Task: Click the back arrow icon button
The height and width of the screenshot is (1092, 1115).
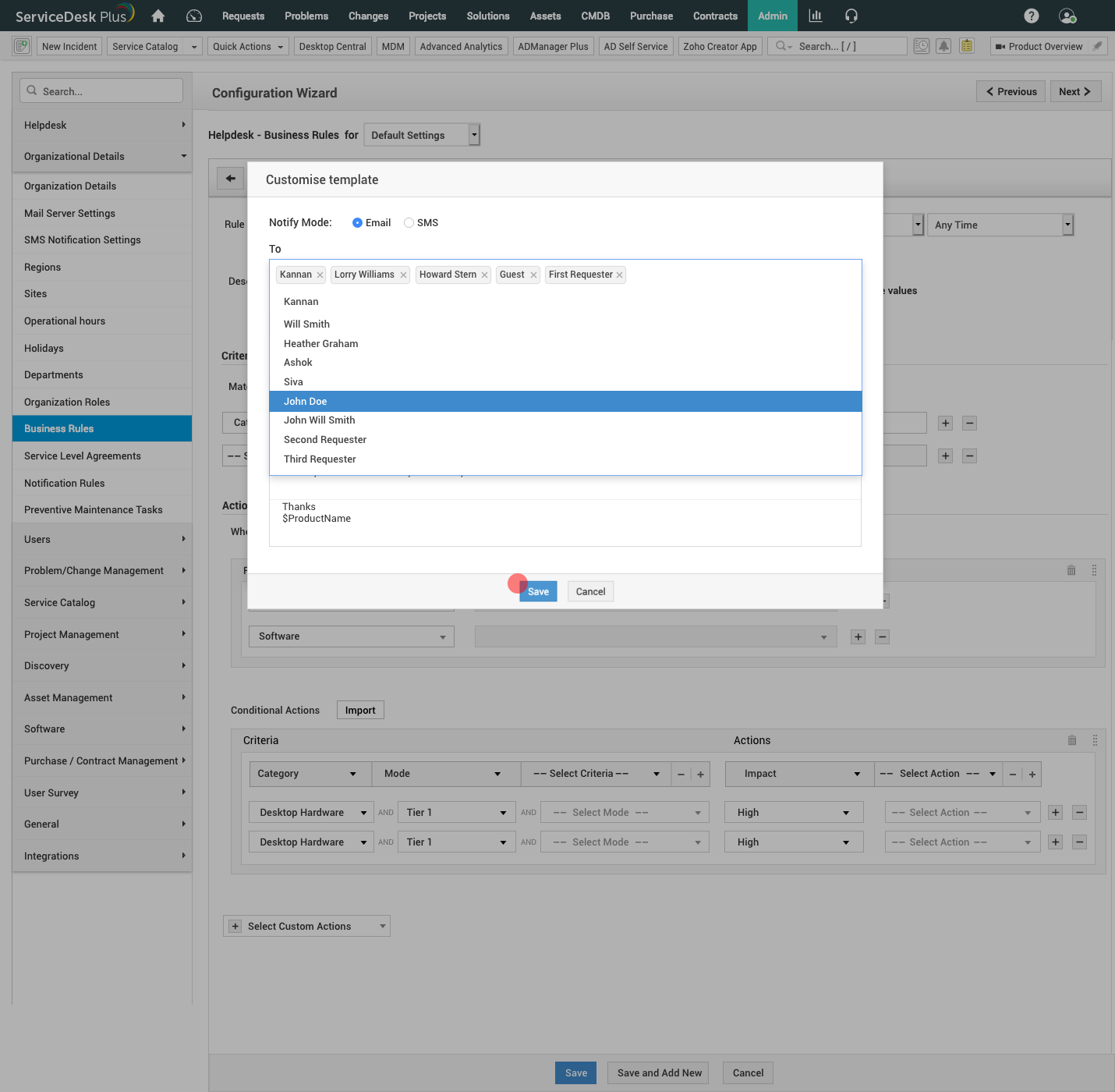Action: tap(230, 179)
